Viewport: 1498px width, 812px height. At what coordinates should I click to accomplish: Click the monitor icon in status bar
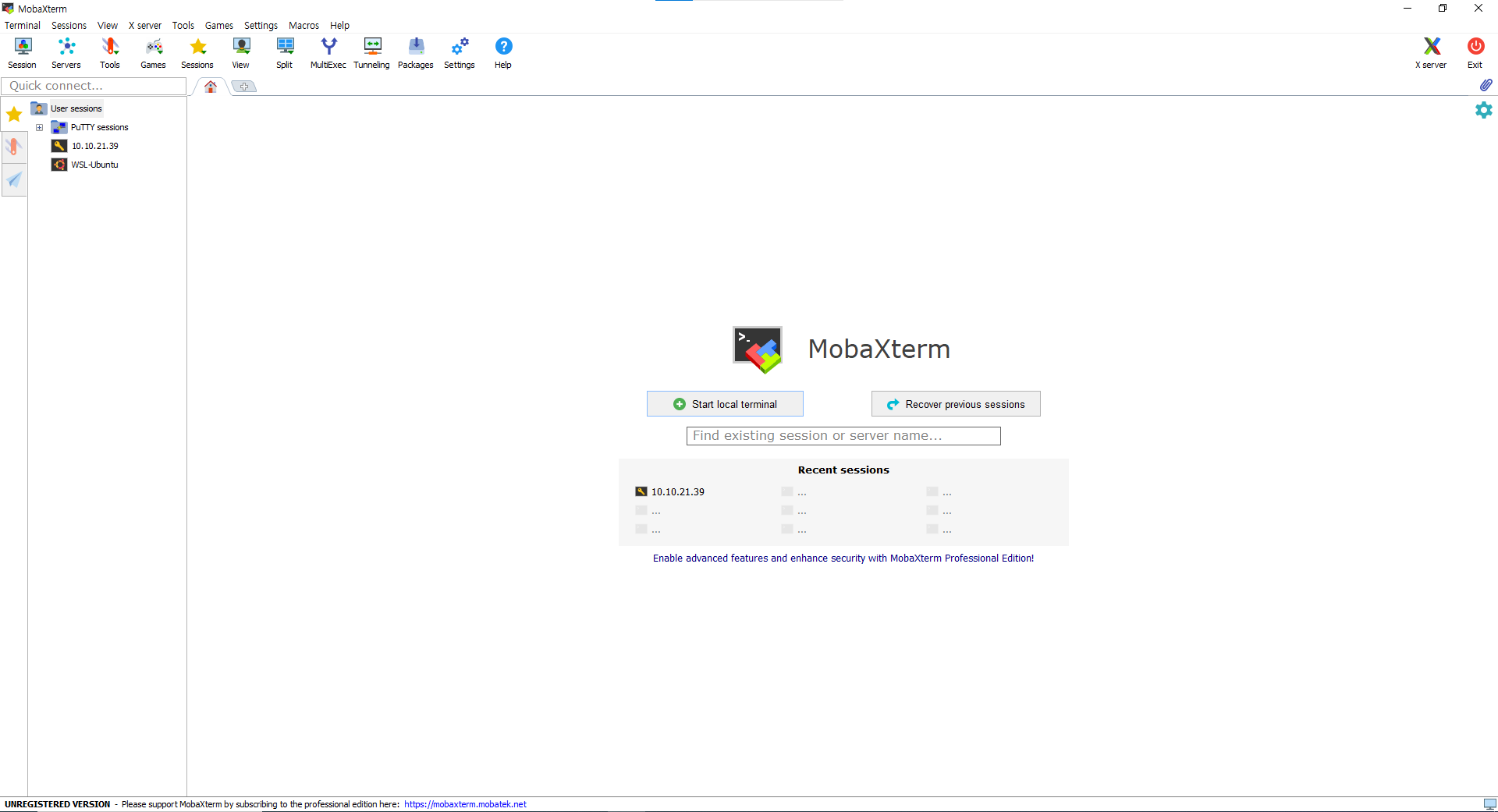1489,804
